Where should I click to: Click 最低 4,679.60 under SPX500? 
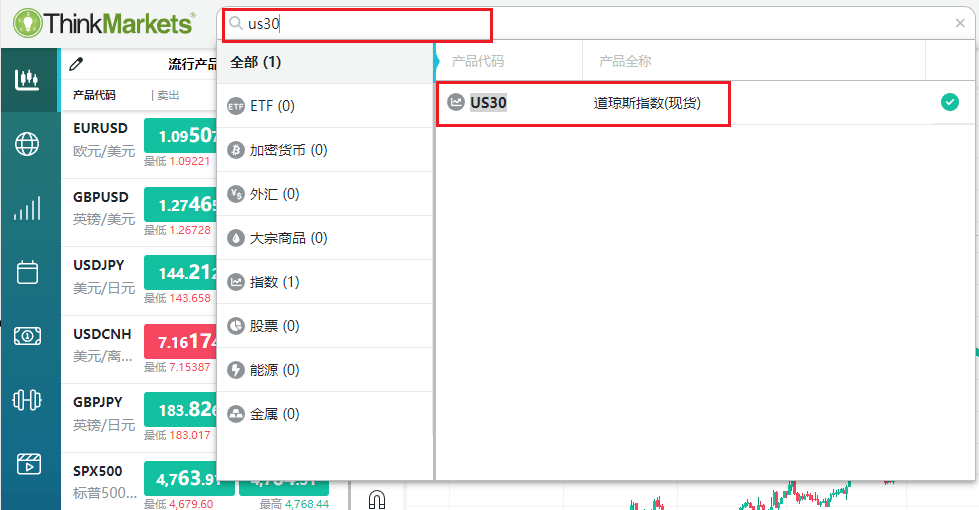(x=179, y=504)
